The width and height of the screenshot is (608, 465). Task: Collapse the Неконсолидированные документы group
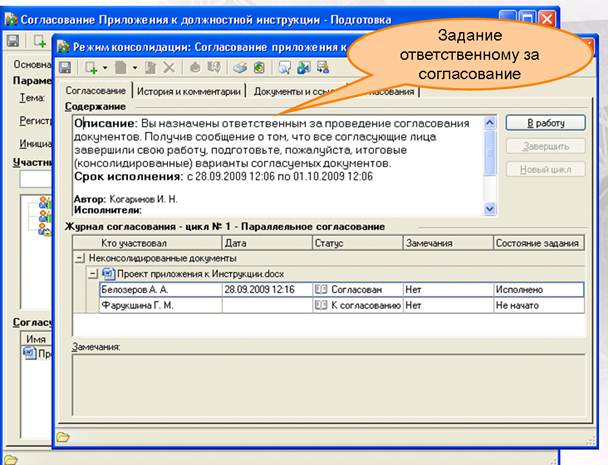(x=79, y=258)
